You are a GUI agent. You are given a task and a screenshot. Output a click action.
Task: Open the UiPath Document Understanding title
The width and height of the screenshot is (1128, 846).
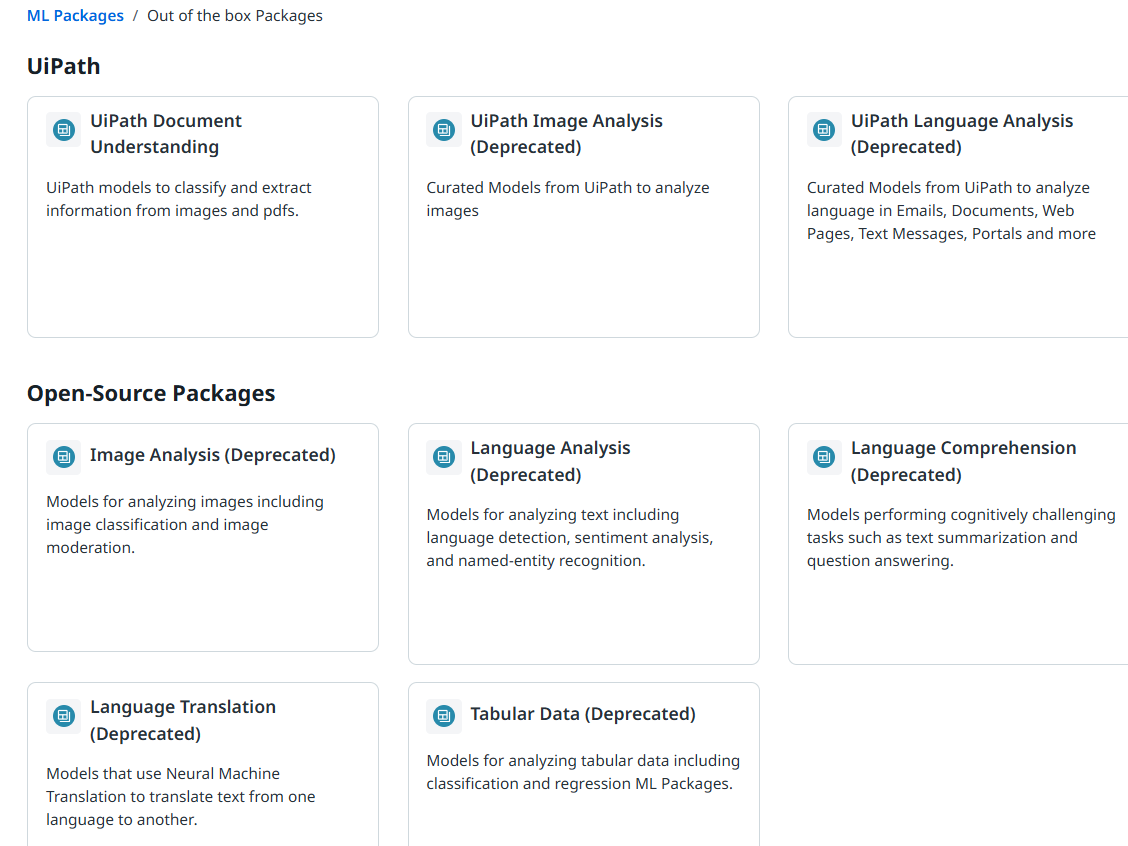point(166,134)
